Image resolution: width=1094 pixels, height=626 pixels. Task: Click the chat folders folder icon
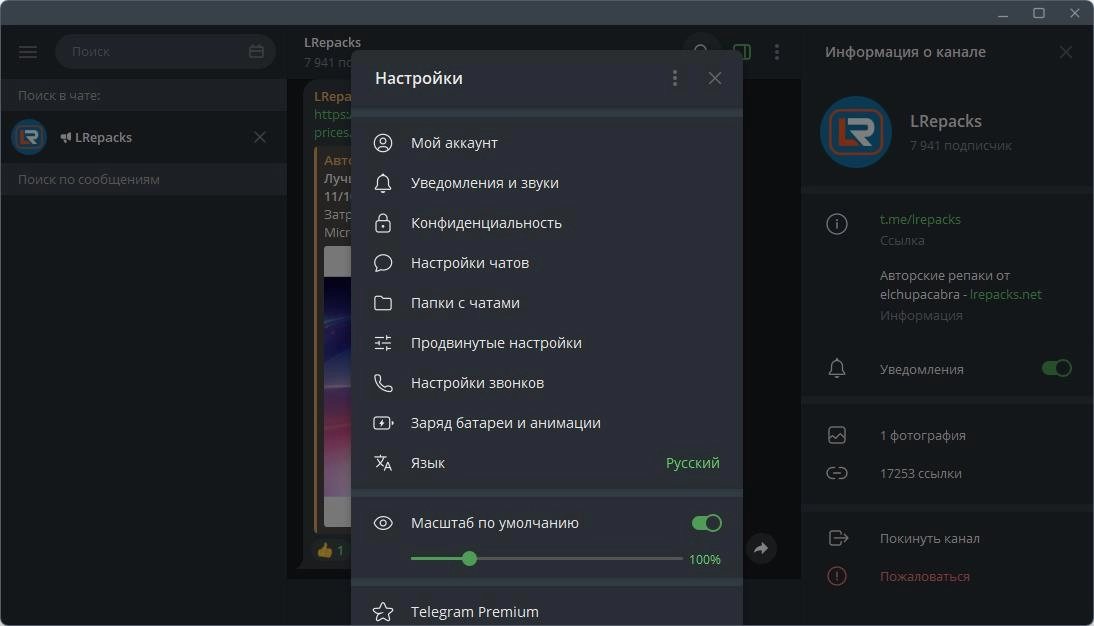[383, 303]
